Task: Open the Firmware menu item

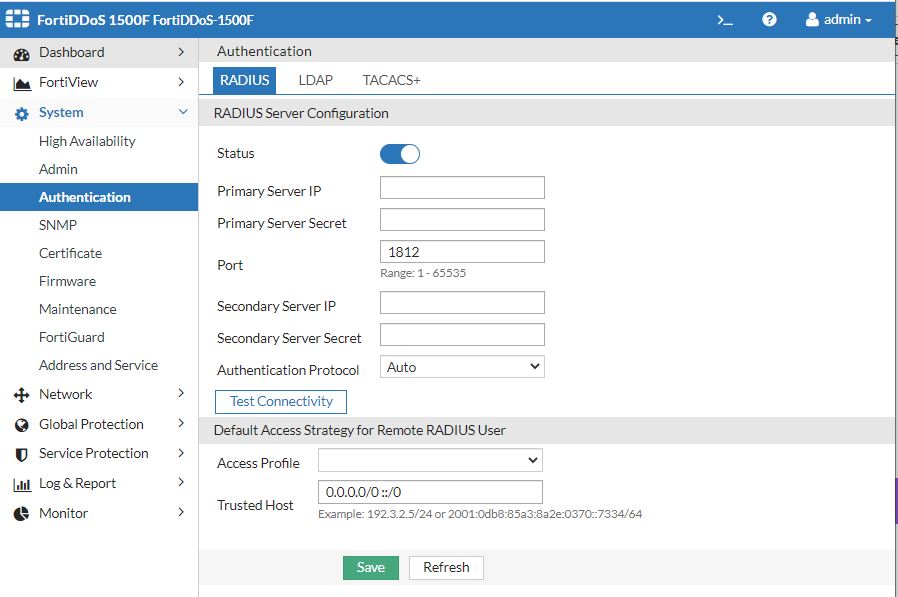Action: (68, 281)
